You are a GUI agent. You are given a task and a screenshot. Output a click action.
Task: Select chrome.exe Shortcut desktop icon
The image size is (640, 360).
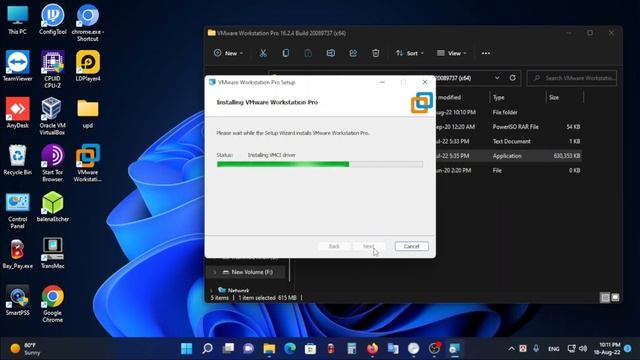pos(88,24)
